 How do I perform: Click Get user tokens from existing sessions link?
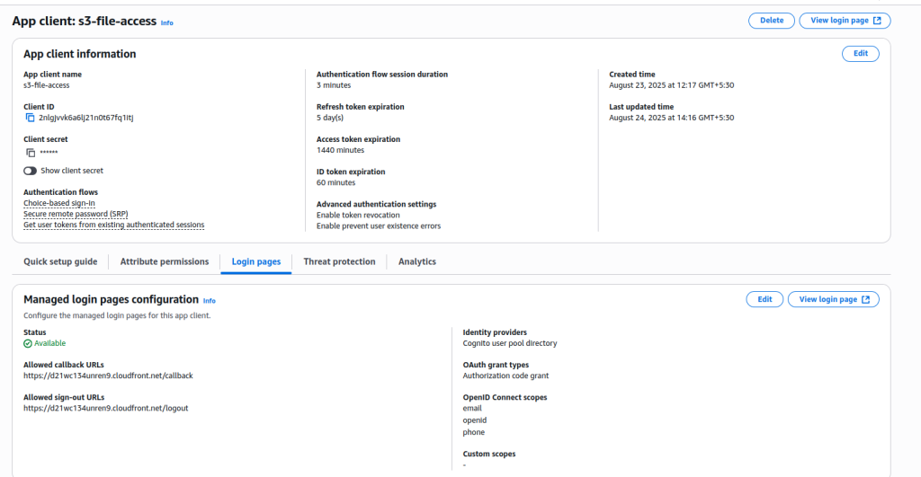(x=114, y=225)
